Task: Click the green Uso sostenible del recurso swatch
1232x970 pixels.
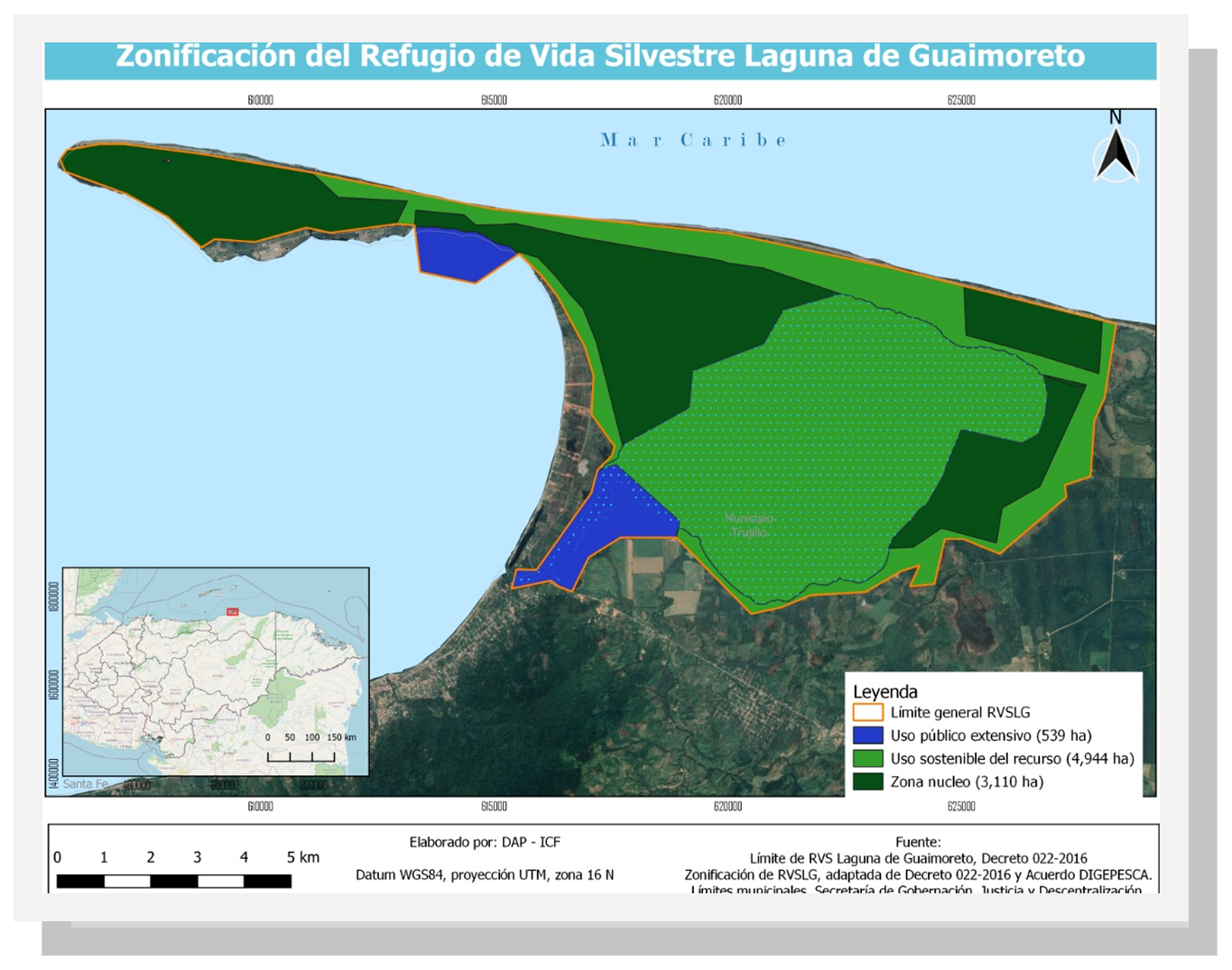Action: click(867, 759)
